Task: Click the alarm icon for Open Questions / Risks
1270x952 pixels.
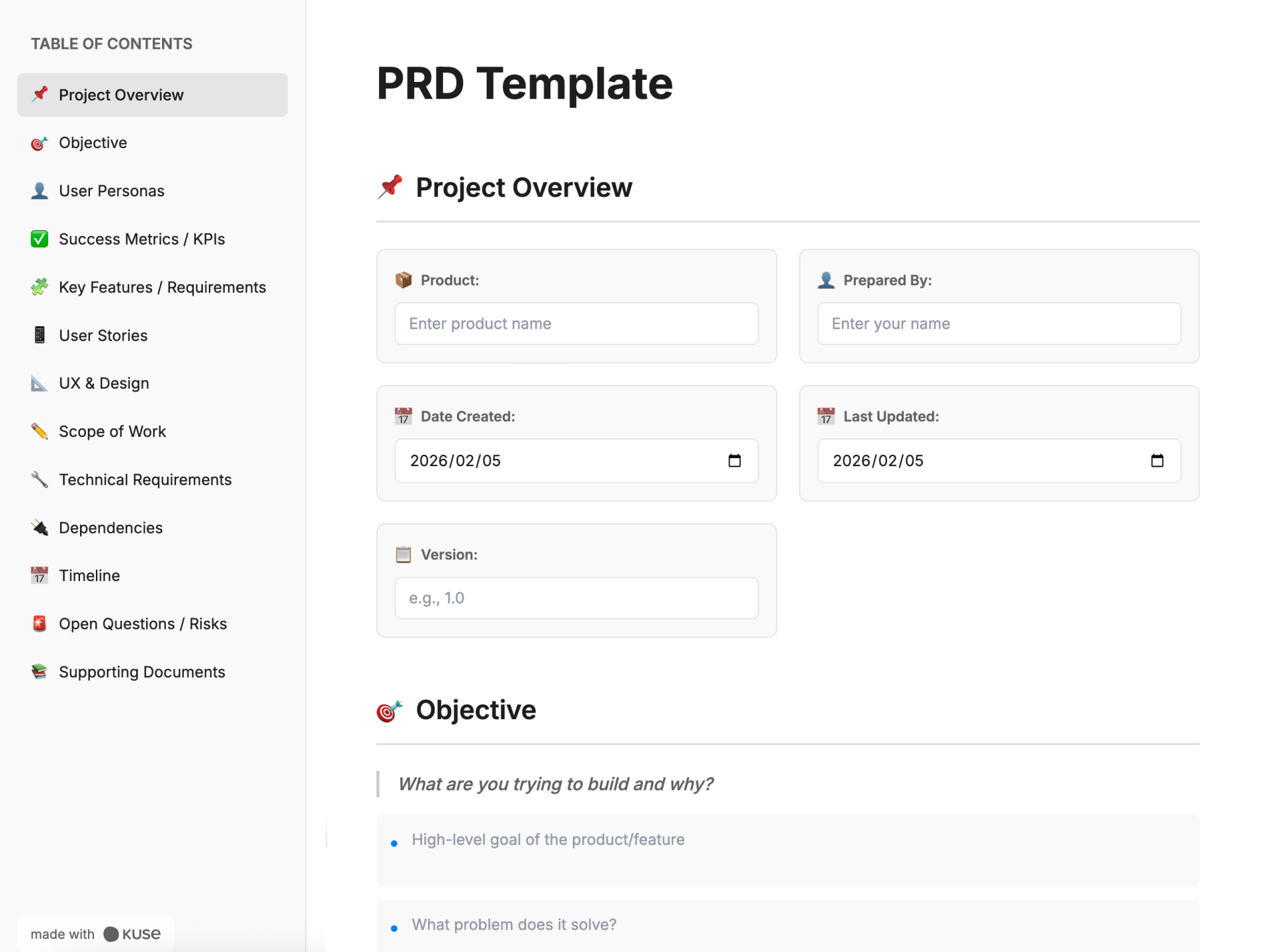Action: 39,623
